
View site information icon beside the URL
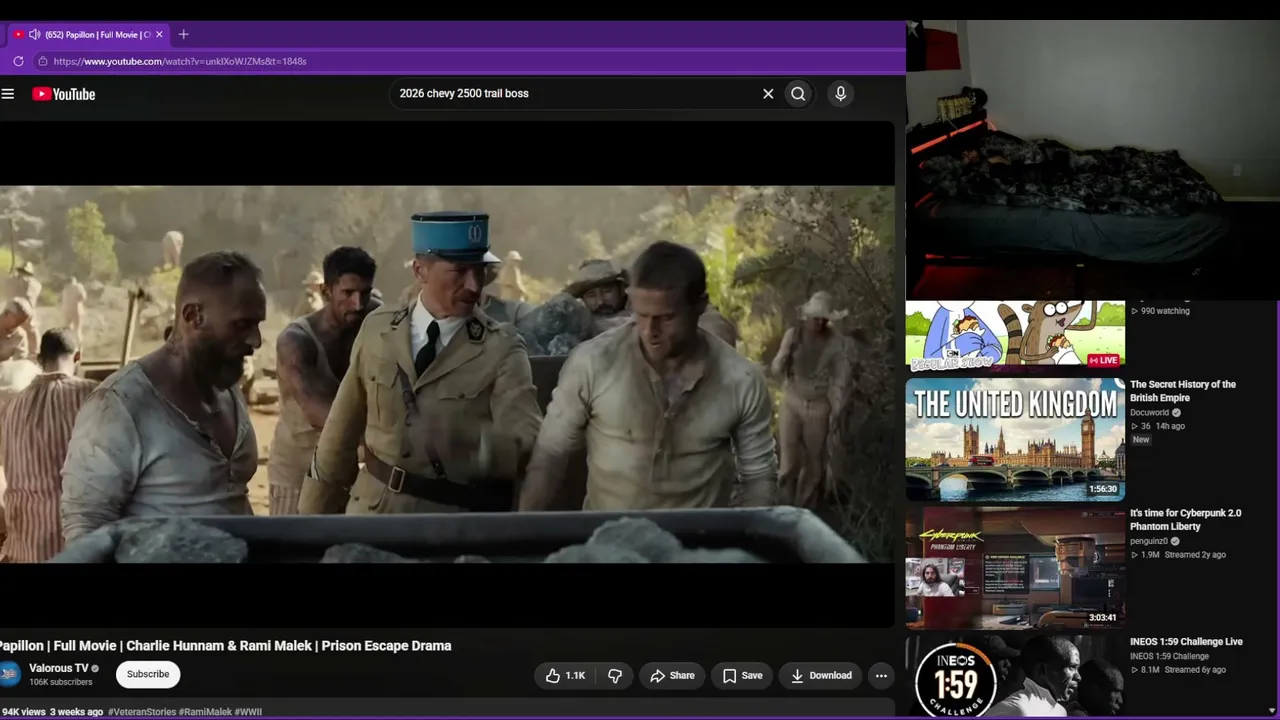point(42,61)
